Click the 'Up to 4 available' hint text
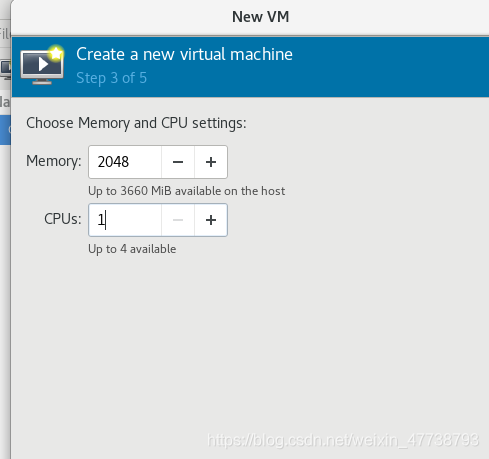The height and width of the screenshot is (459, 489). [x=132, y=249]
